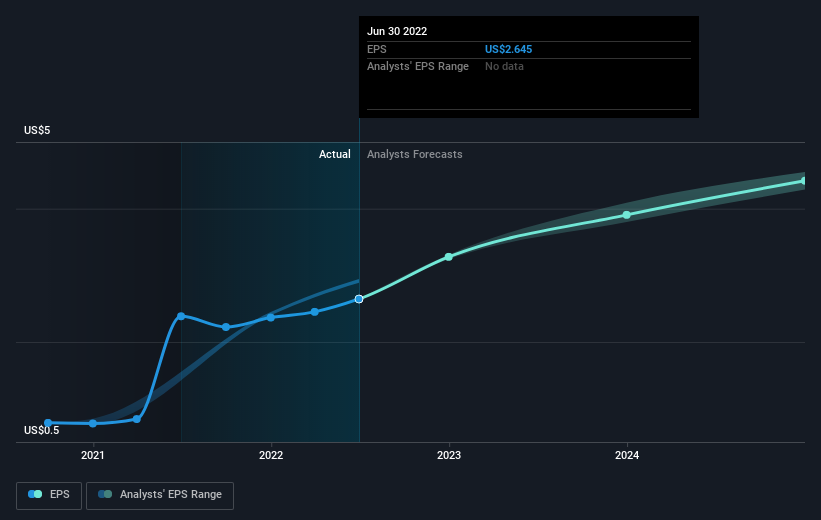This screenshot has height=520, width=821.
Task: Click the 2021 x-axis label
Action: point(93,456)
